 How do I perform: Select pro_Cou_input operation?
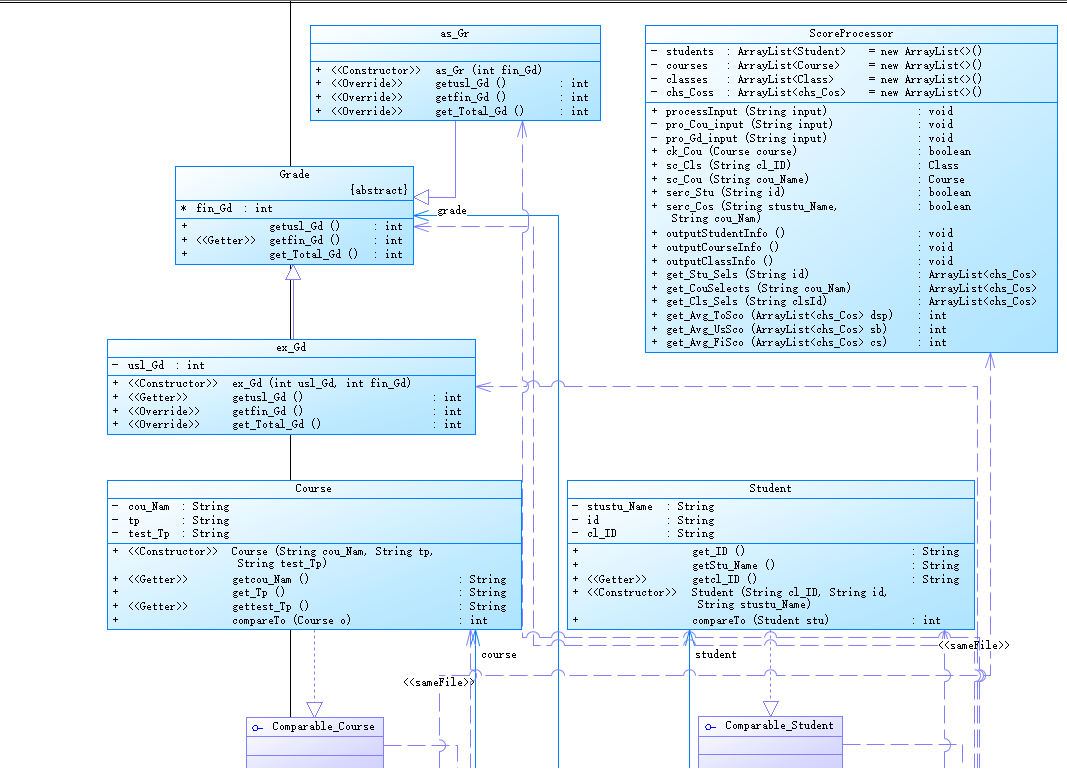[x=802, y=125]
